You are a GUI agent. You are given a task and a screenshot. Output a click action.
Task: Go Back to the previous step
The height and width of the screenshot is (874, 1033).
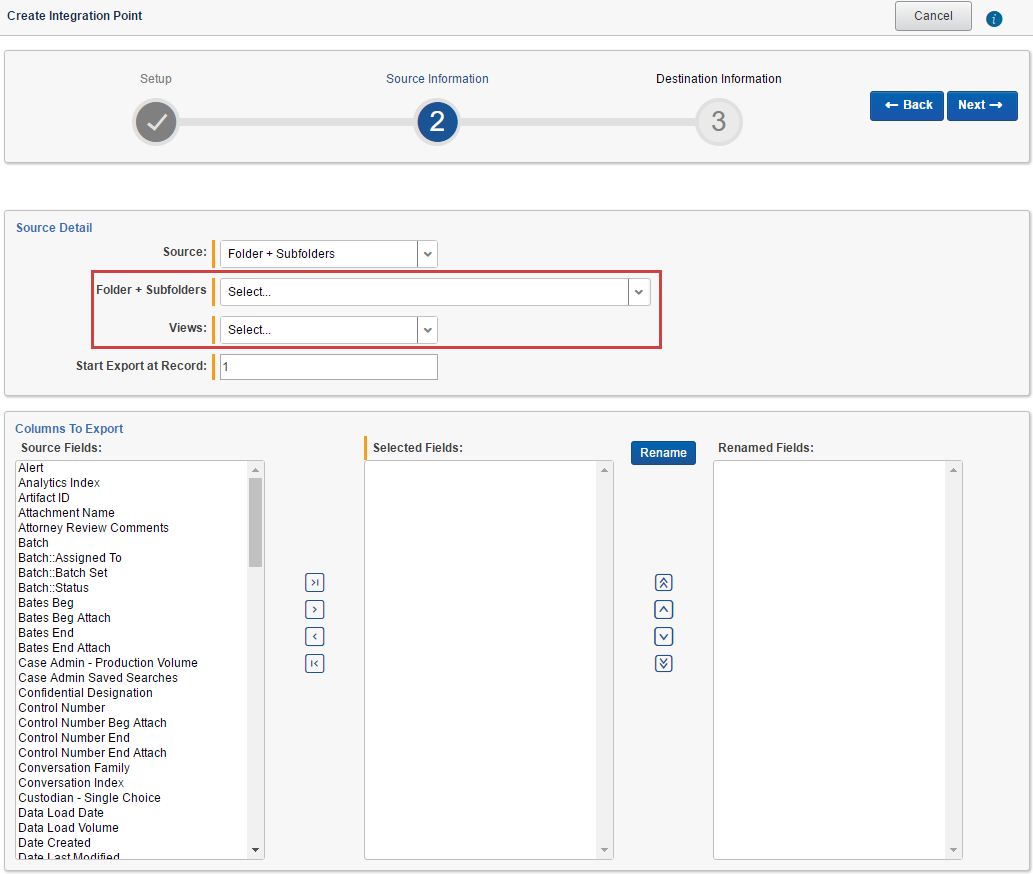907,105
